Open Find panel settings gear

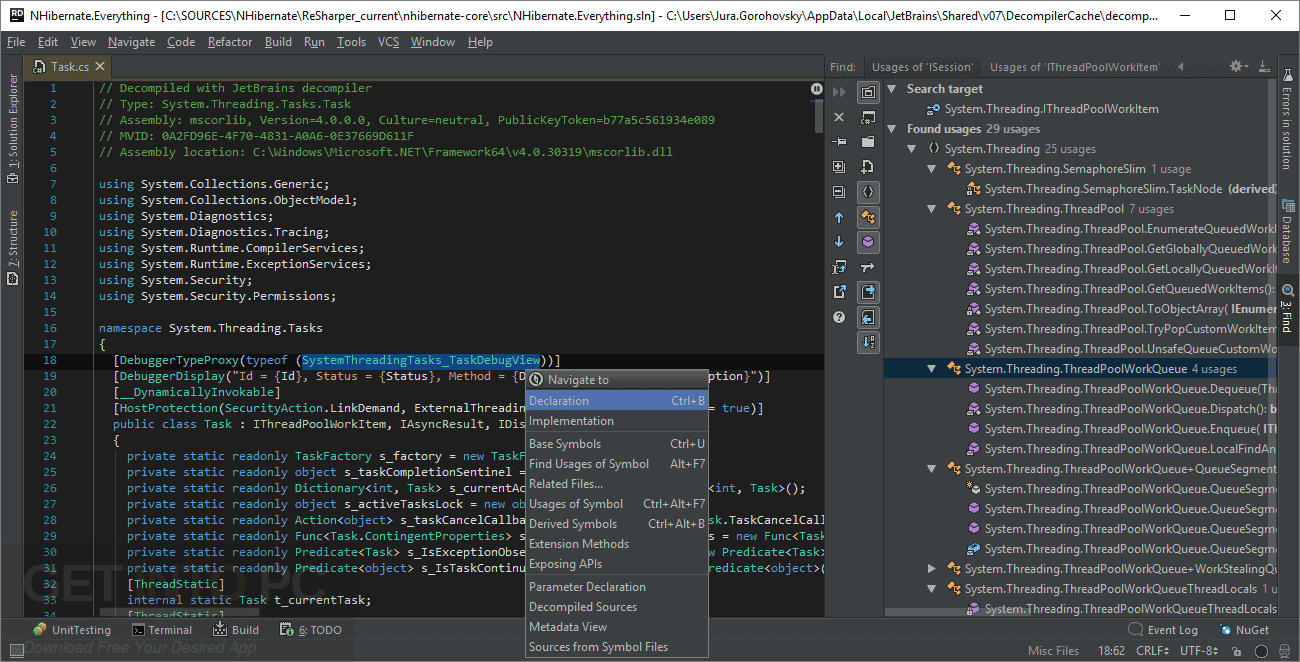pyautogui.click(x=1237, y=66)
